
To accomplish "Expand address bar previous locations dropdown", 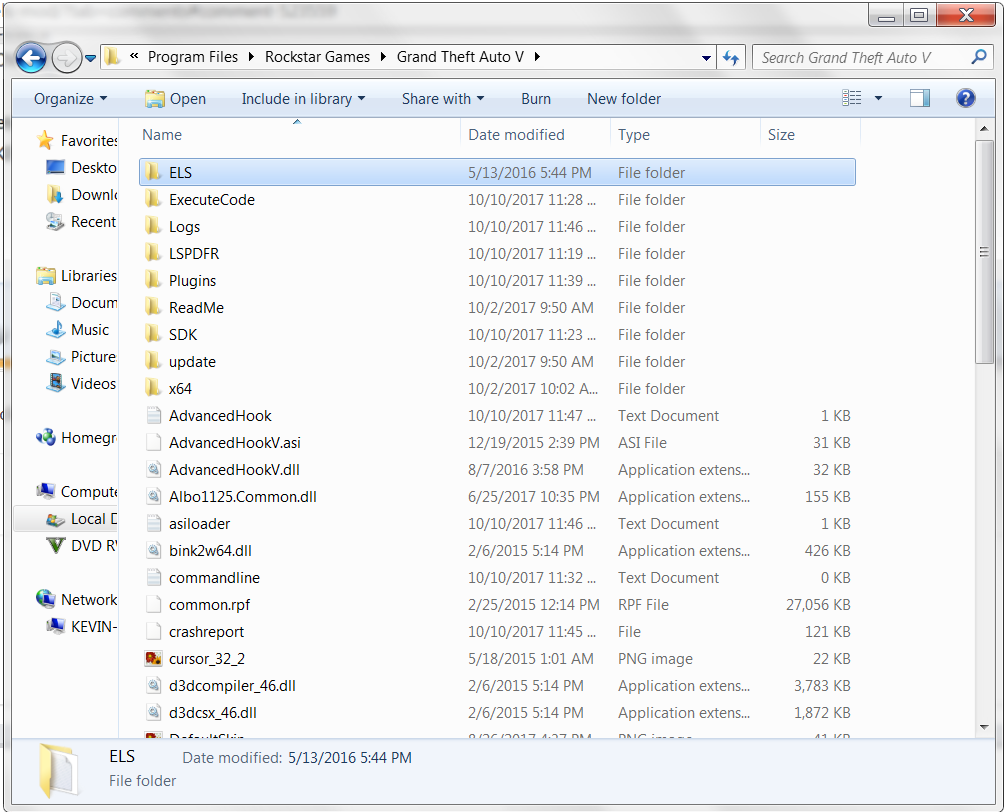I will coord(706,58).
